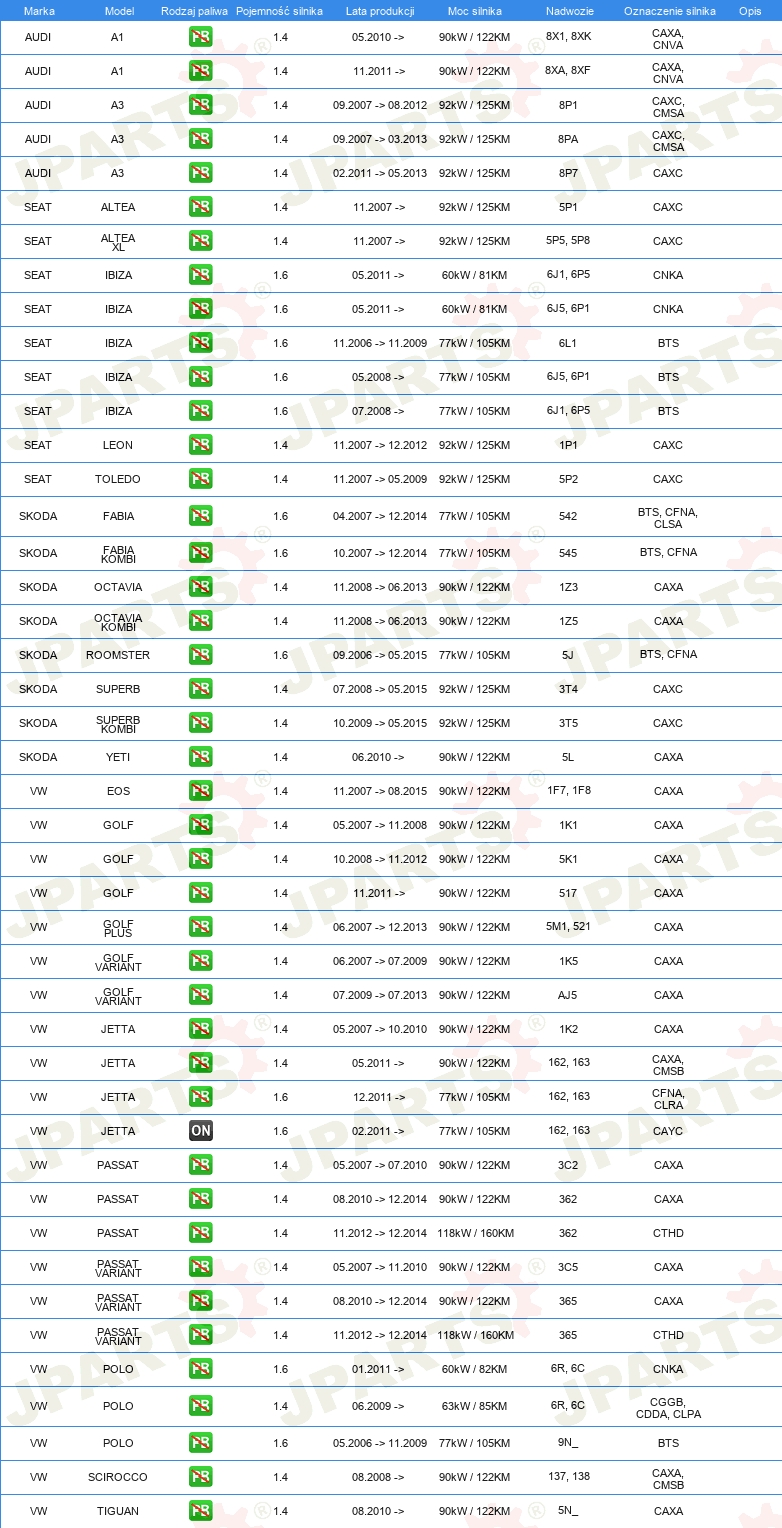The width and height of the screenshot is (782, 1528).
Task: Click the Opis column header
Action: point(749,11)
